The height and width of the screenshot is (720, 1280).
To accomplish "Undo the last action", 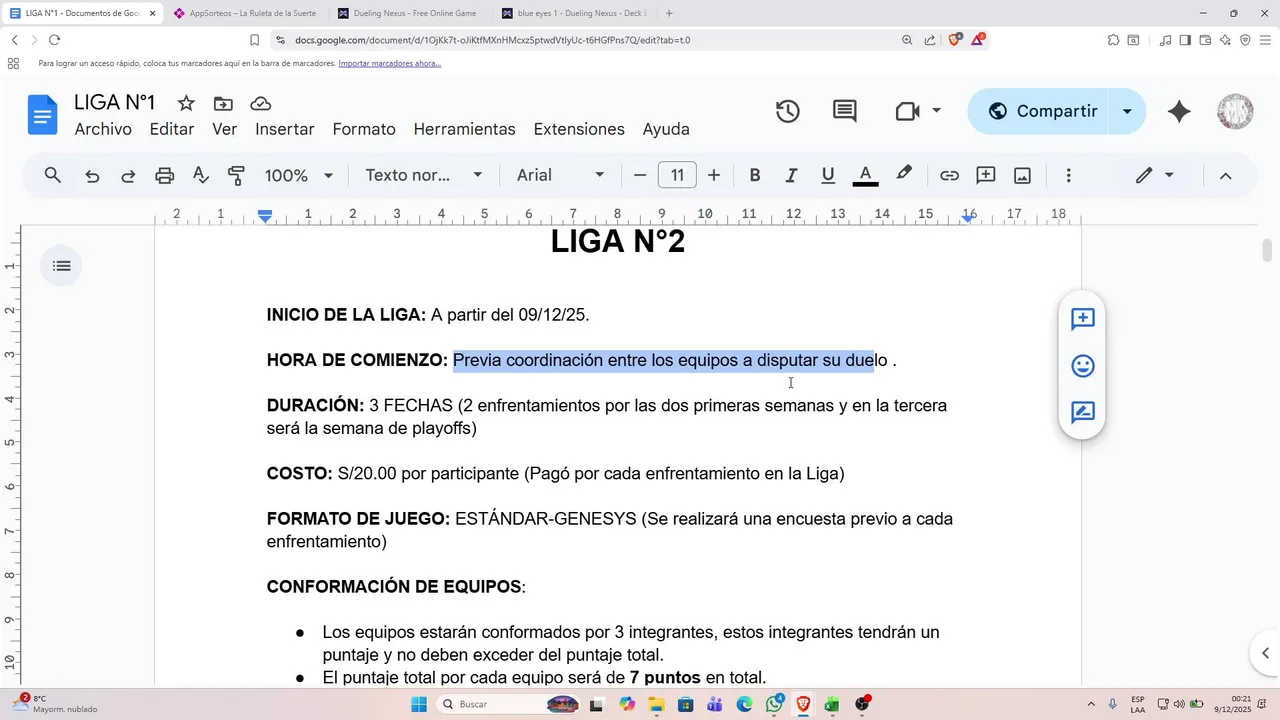I will tap(92, 176).
